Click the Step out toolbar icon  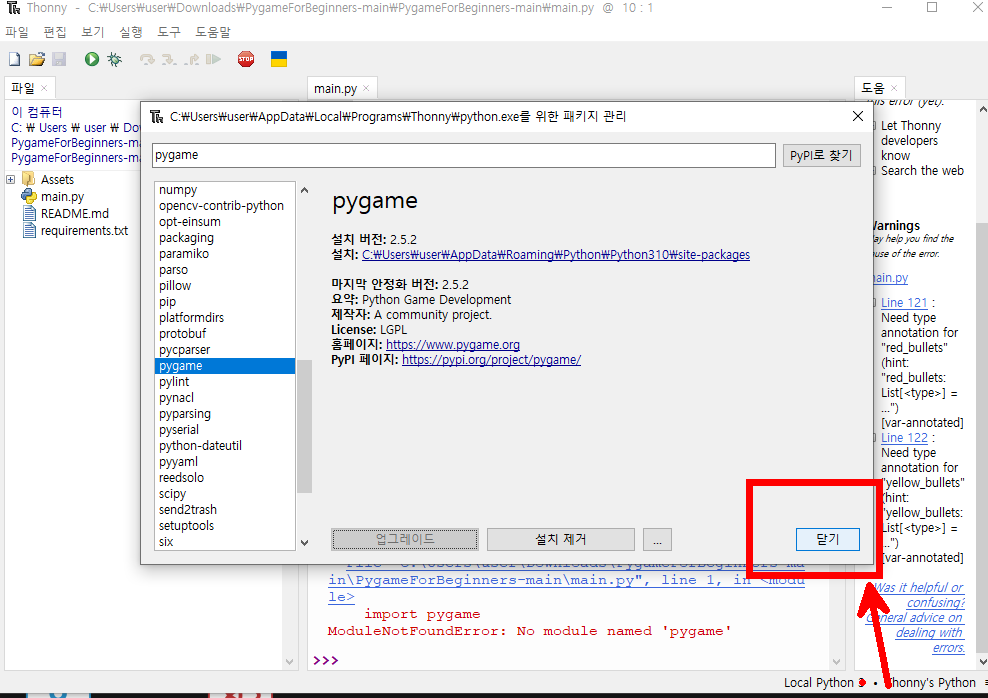(x=192, y=59)
